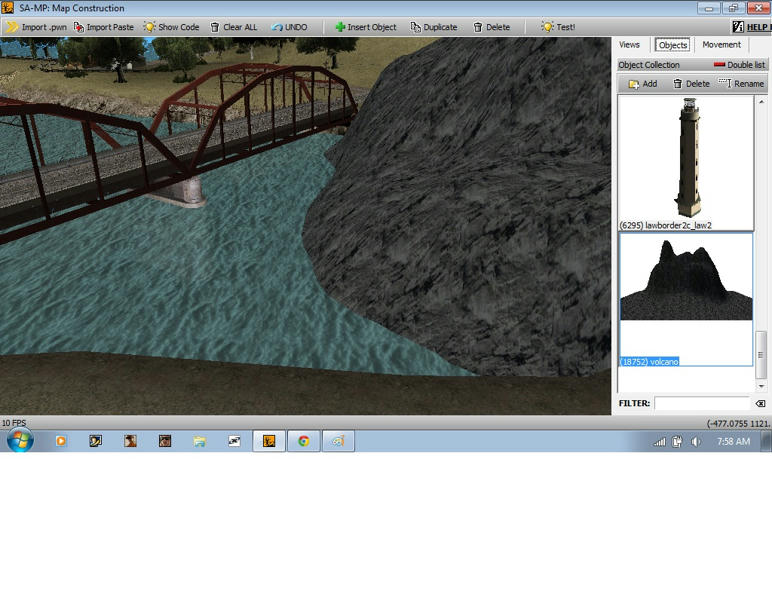Click Clear ALL trash button
The width and height of the screenshot is (772, 600).
pyautogui.click(x=234, y=27)
